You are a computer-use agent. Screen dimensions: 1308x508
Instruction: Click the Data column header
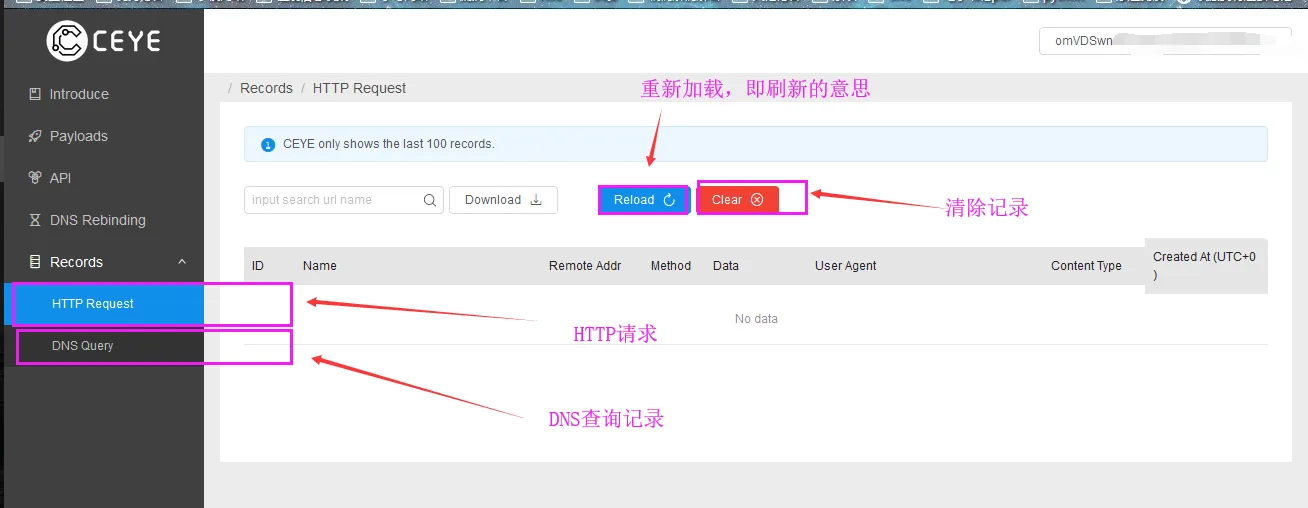coord(726,266)
